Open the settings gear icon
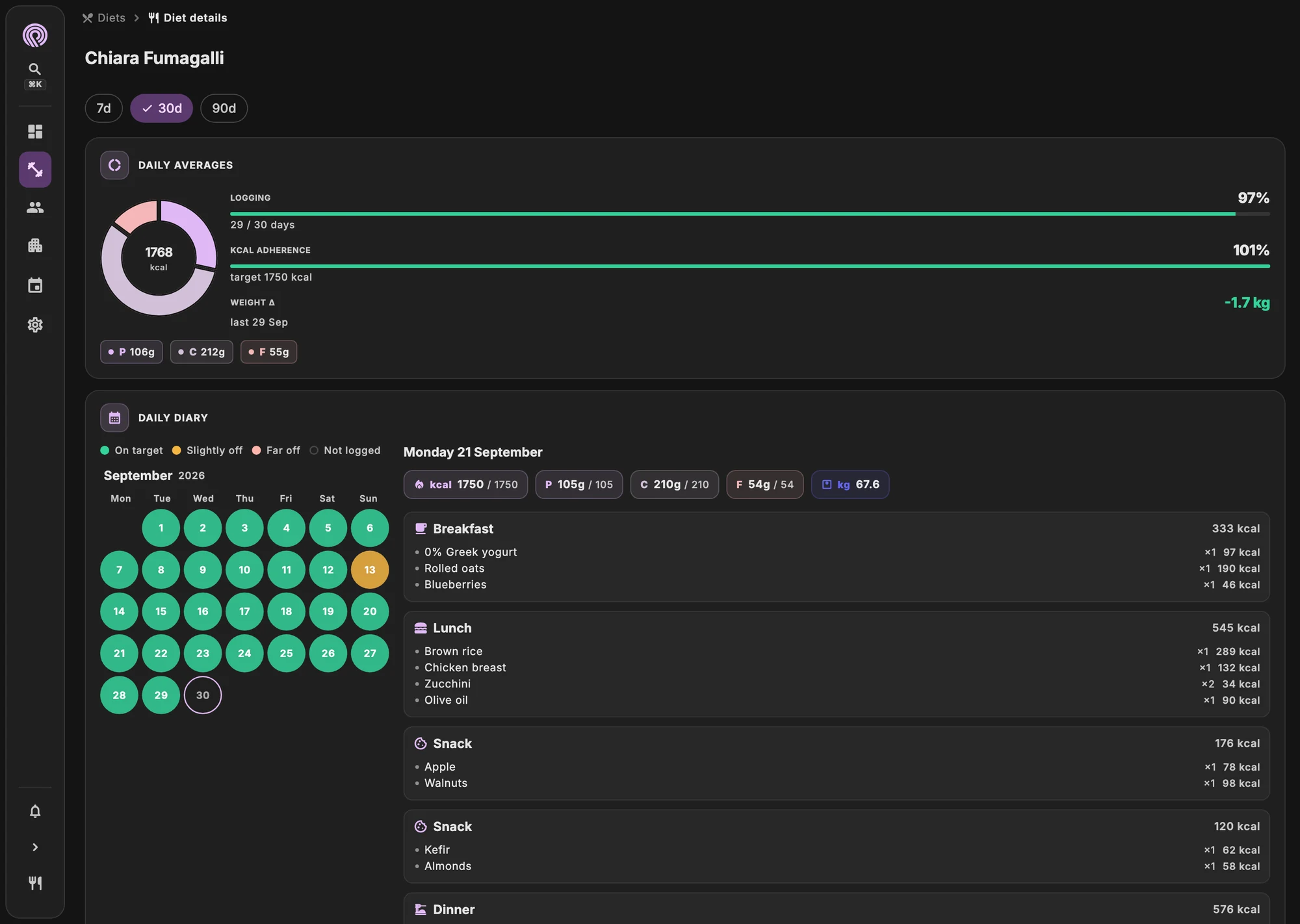 pyautogui.click(x=35, y=325)
